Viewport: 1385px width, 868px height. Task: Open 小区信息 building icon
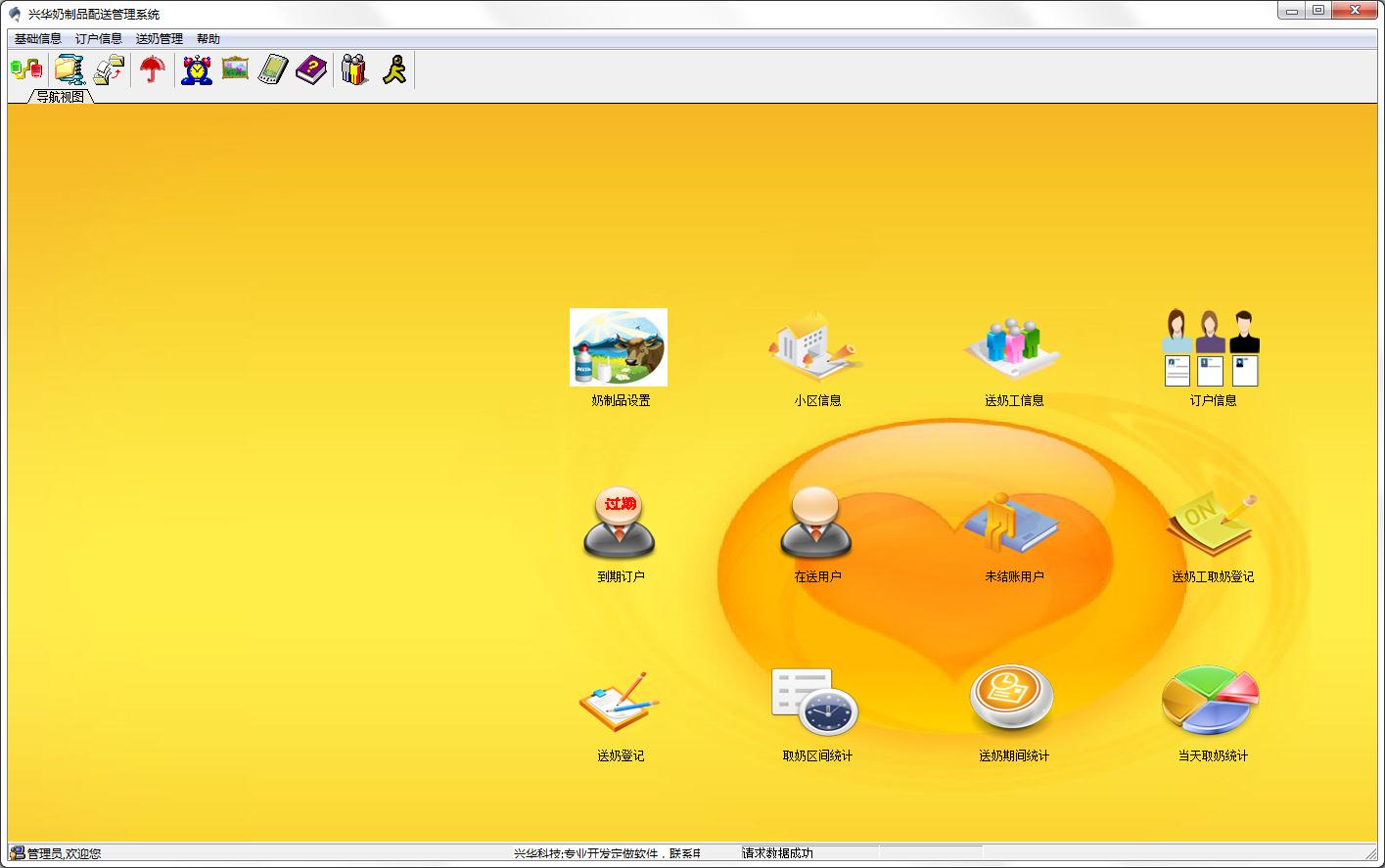coord(817,347)
